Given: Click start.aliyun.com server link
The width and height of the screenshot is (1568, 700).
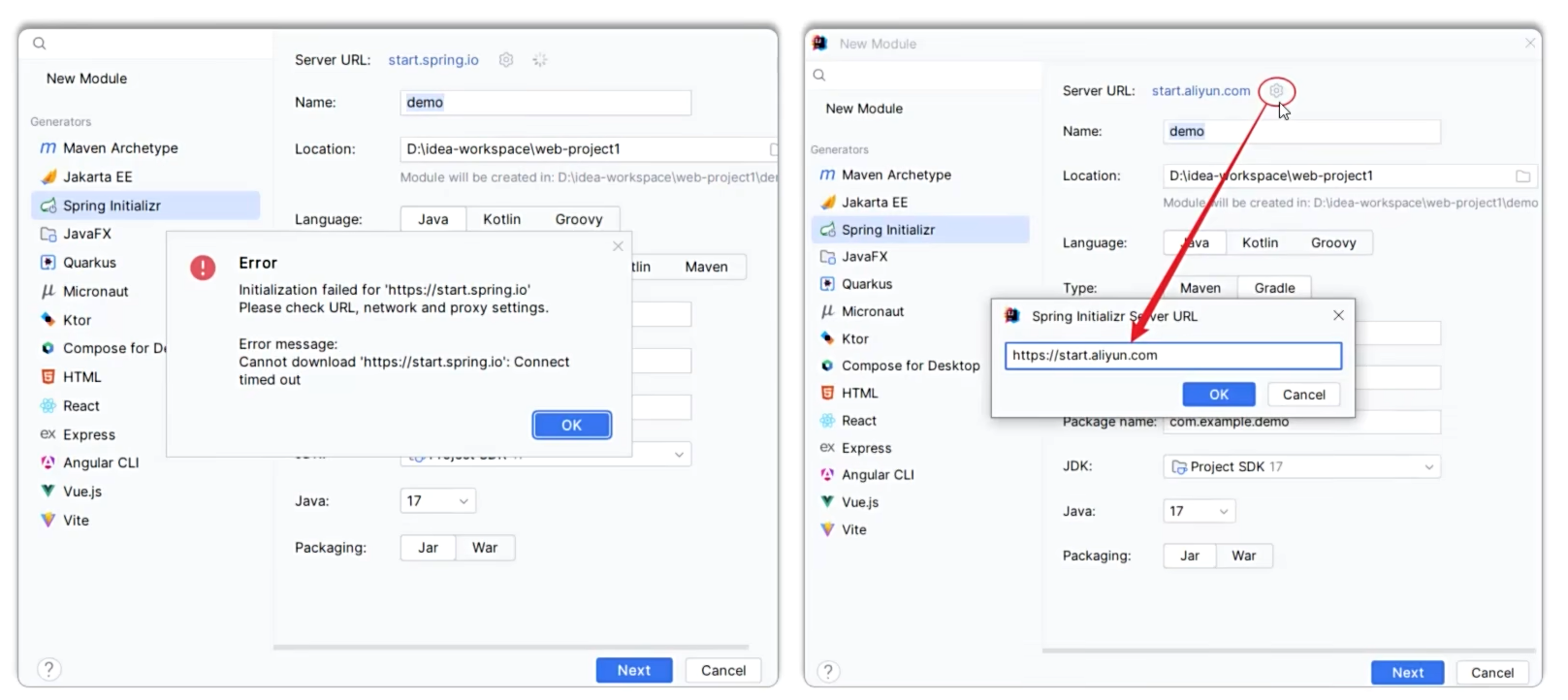Looking at the screenshot, I should [1200, 90].
